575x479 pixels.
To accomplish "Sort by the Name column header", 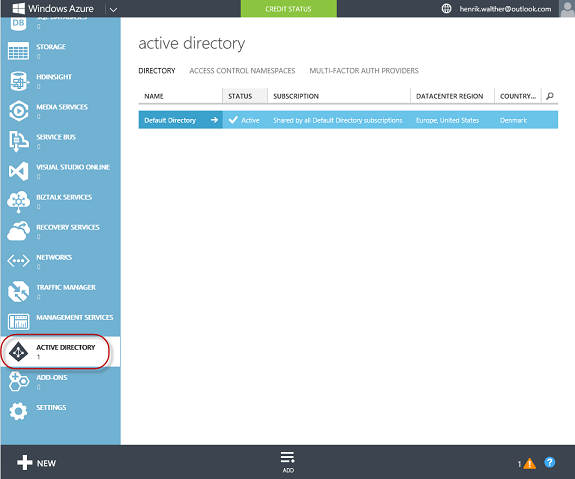I will (x=180, y=96).
